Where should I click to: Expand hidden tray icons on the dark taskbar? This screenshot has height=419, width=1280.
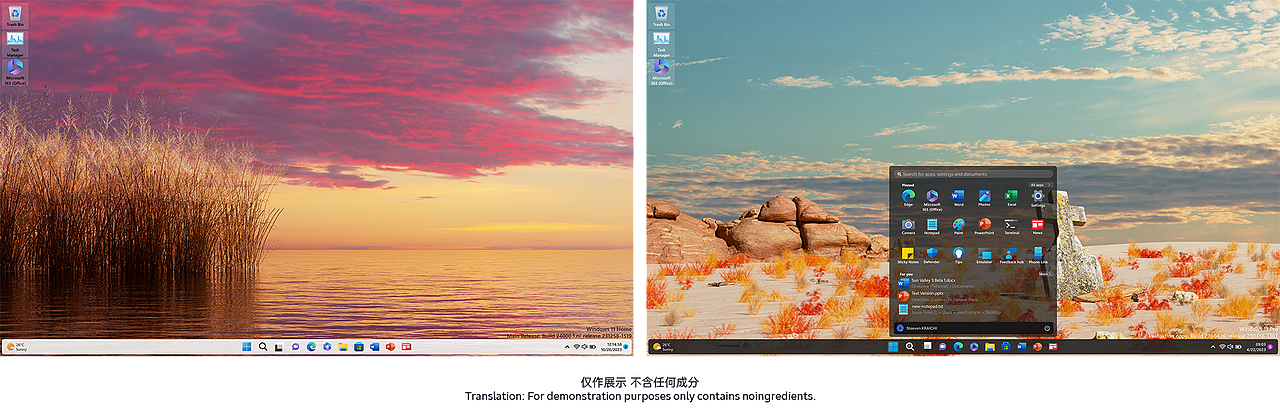click(x=1213, y=346)
